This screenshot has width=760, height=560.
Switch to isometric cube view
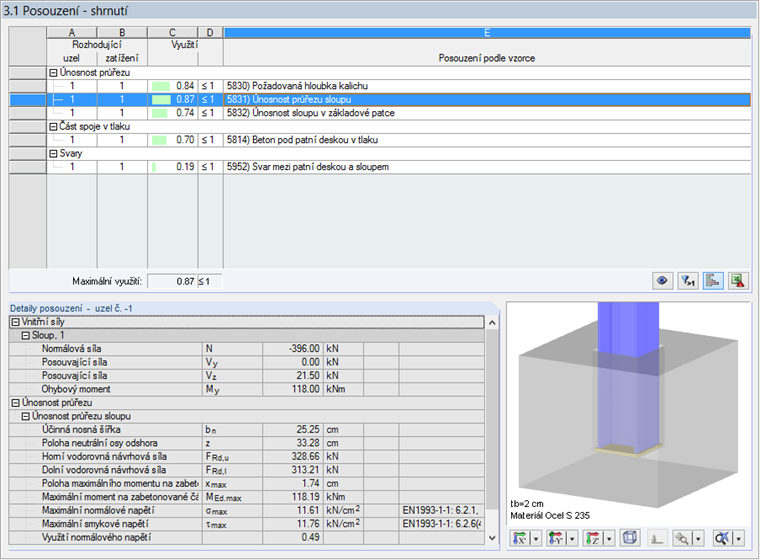630,538
